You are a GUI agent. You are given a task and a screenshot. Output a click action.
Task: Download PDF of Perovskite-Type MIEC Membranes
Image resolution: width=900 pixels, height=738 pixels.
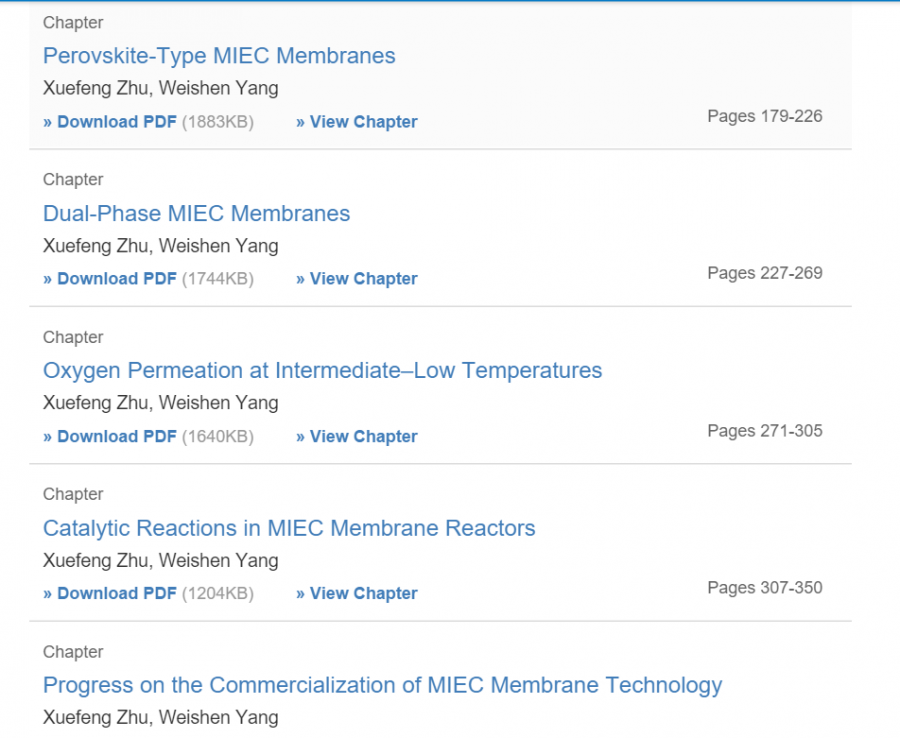click(110, 122)
